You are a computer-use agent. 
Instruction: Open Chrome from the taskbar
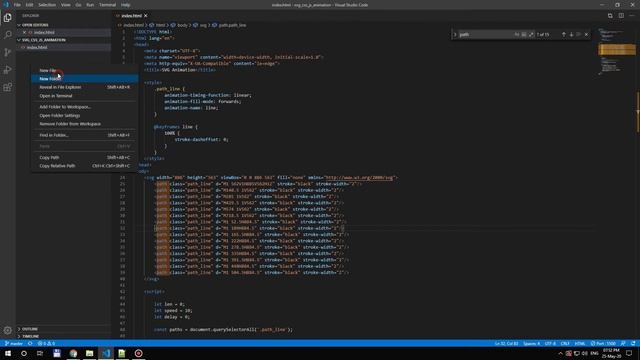(x=73, y=353)
